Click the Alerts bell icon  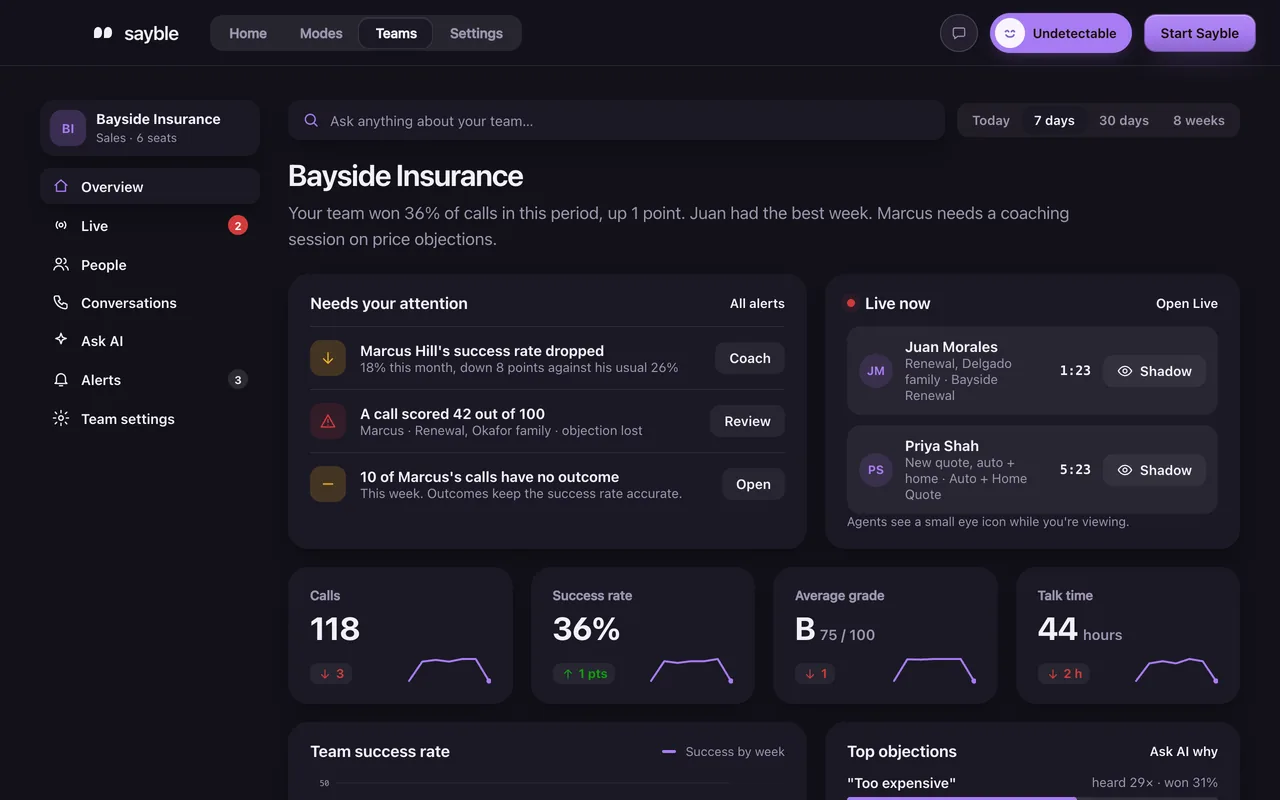(61, 380)
